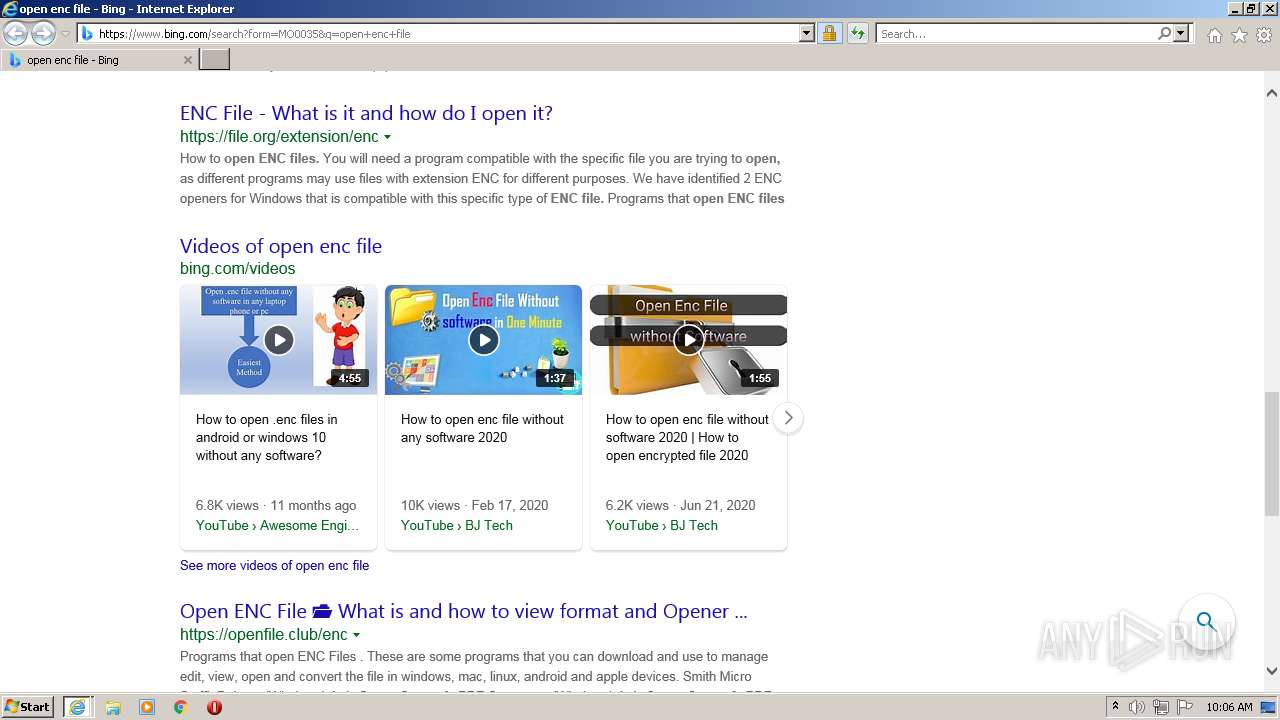Play the 1:55 'Open Enc File' video thumbnail

click(689, 340)
